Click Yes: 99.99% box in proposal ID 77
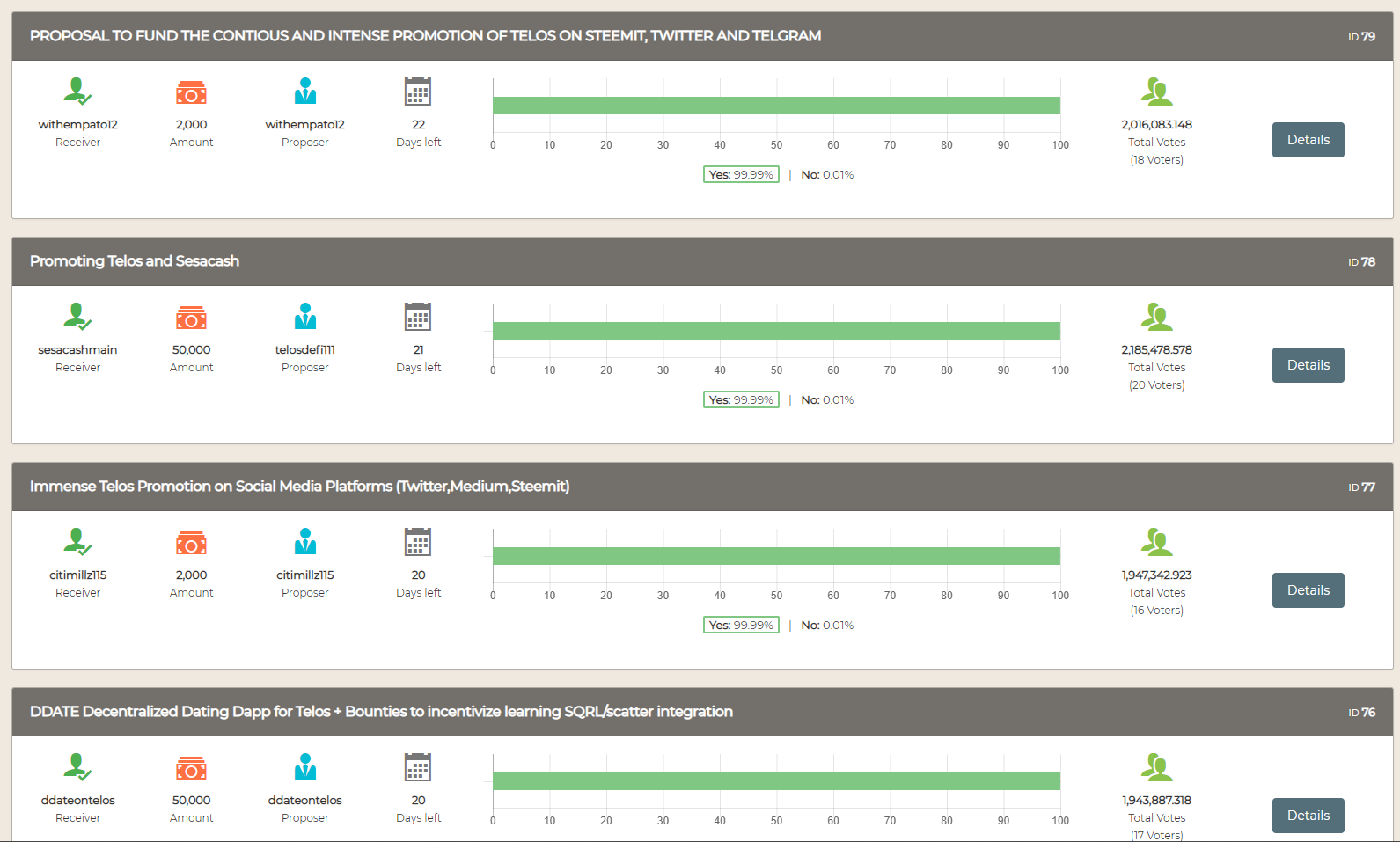The width and height of the screenshot is (1400, 842). (741, 625)
